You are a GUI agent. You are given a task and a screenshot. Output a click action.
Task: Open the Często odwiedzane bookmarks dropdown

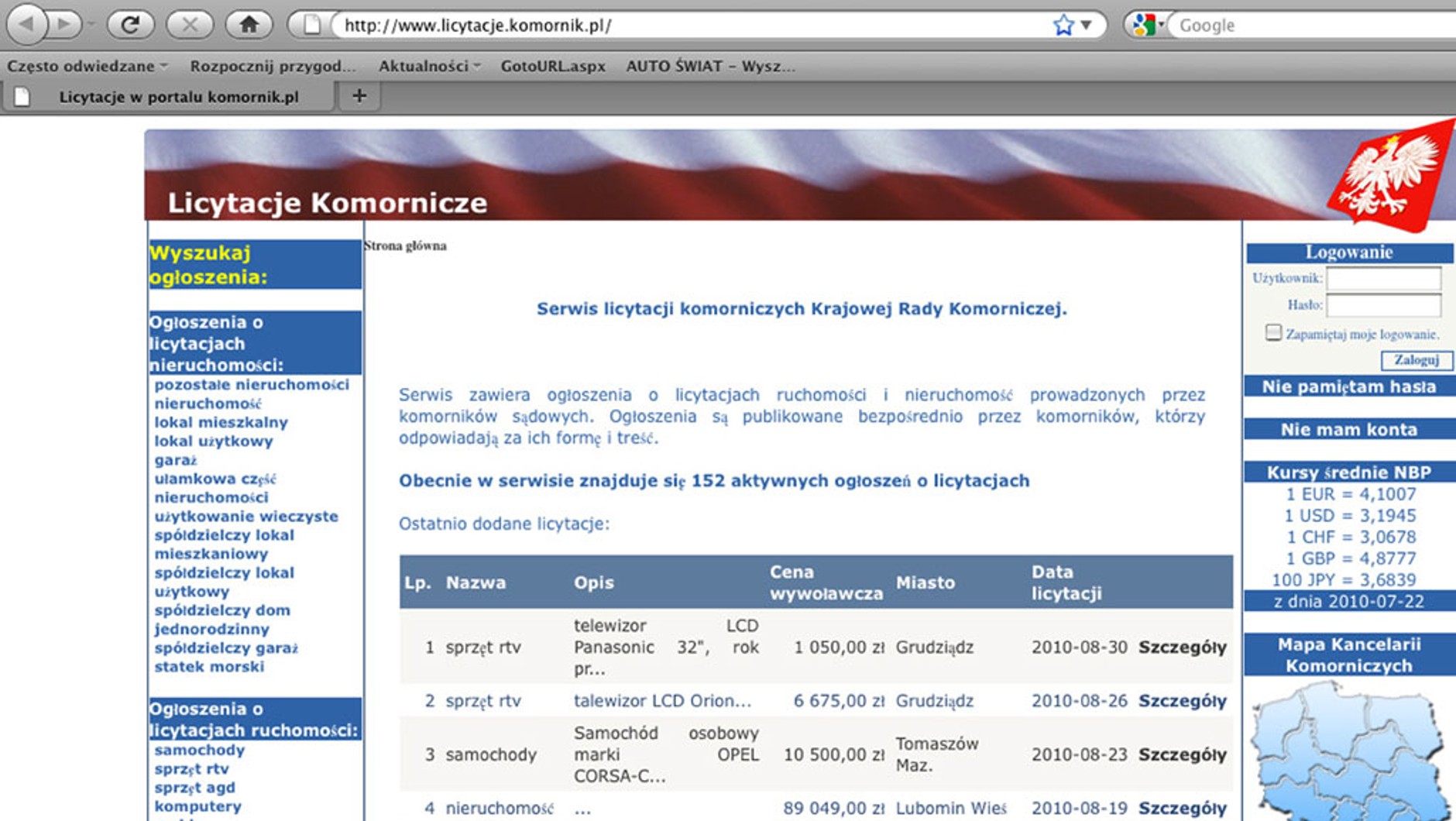click(x=87, y=67)
